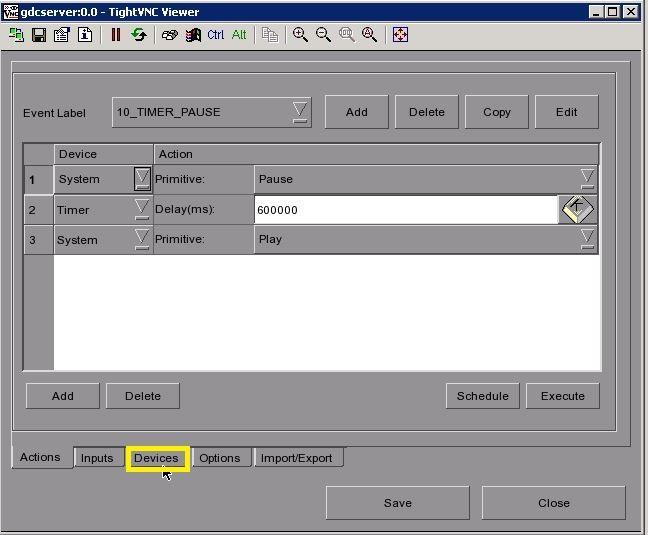Click the Refresh screen icon
The width and height of the screenshot is (648, 535).
point(139,35)
